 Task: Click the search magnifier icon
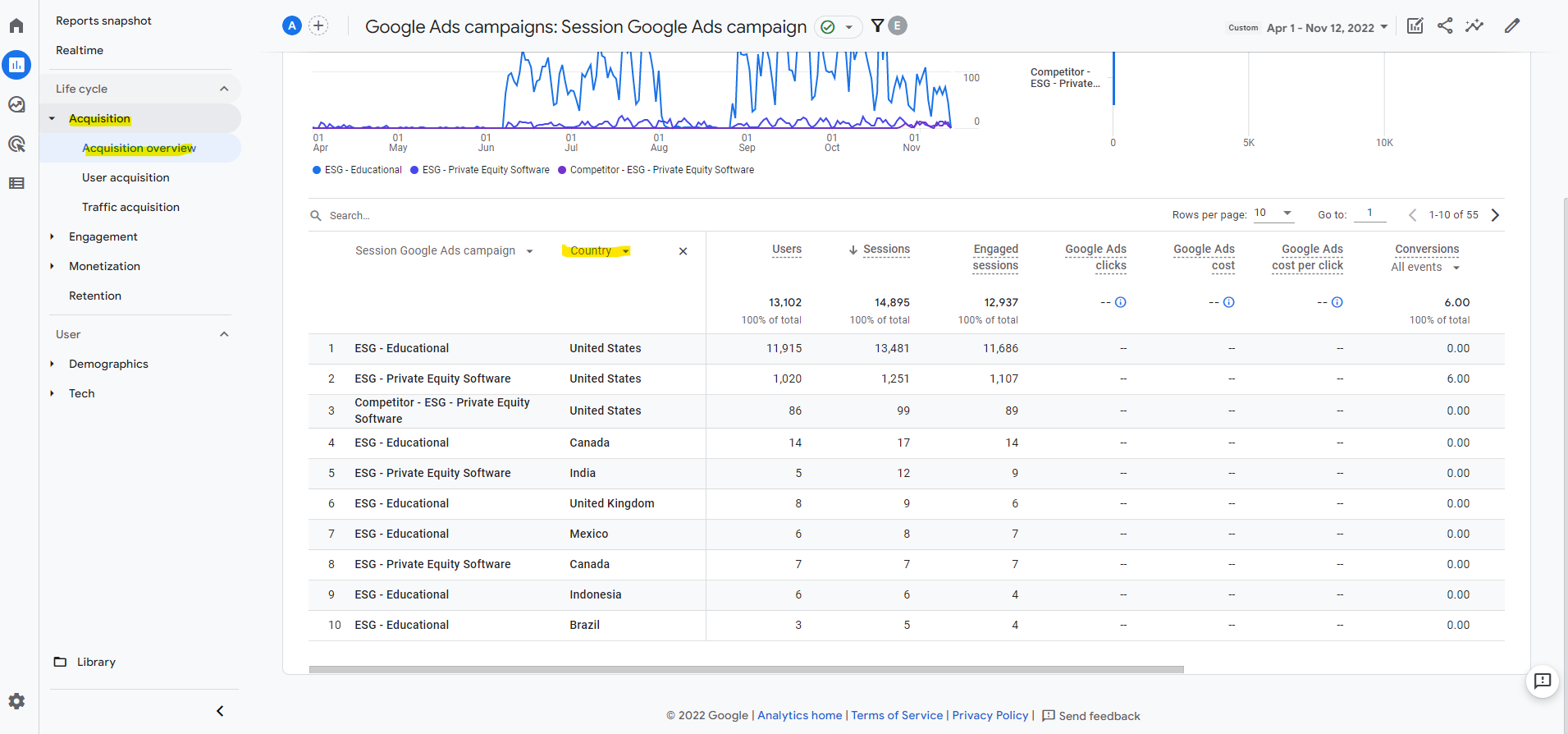tap(316, 216)
